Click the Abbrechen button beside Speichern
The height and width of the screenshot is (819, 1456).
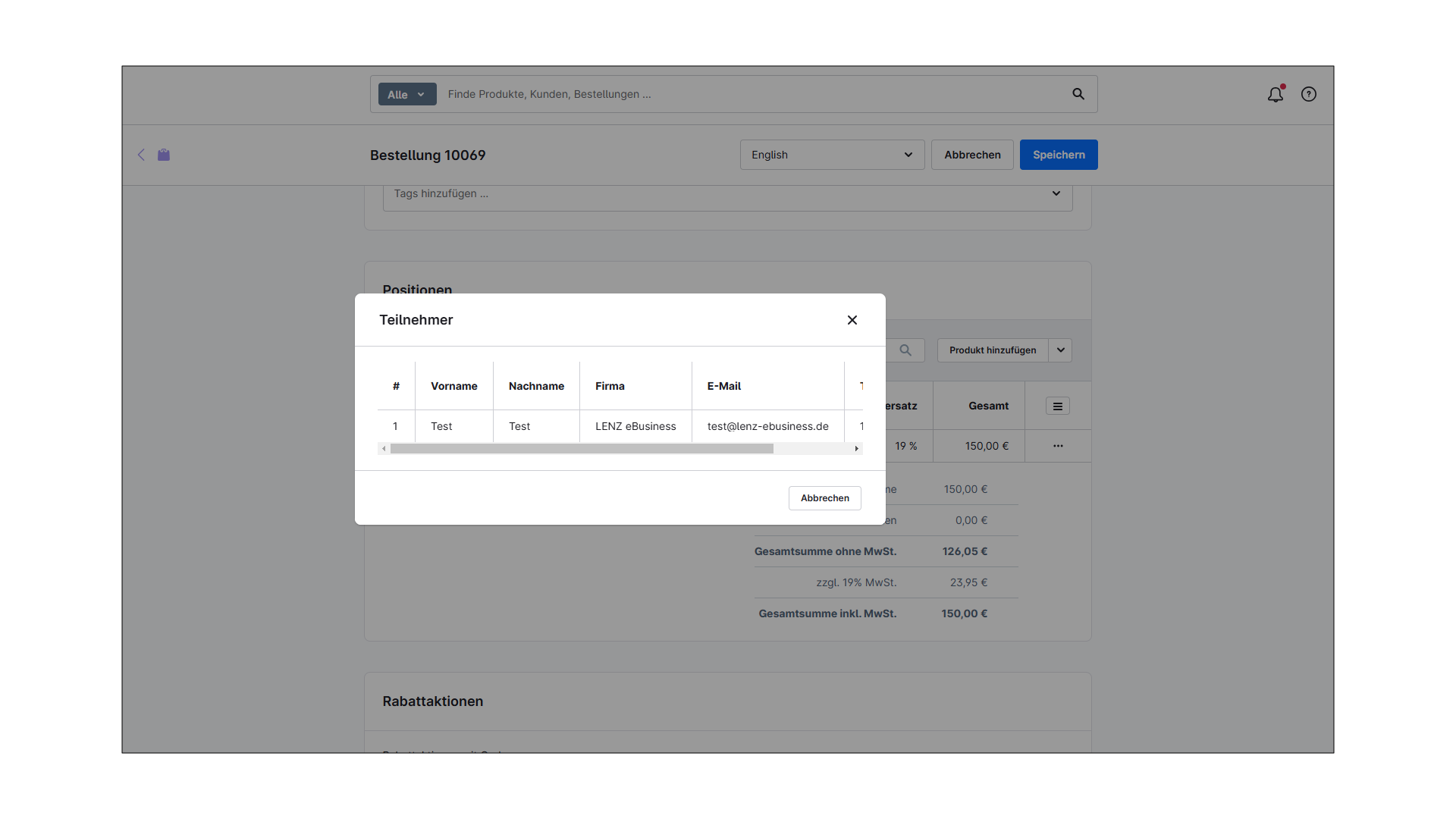[972, 155]
